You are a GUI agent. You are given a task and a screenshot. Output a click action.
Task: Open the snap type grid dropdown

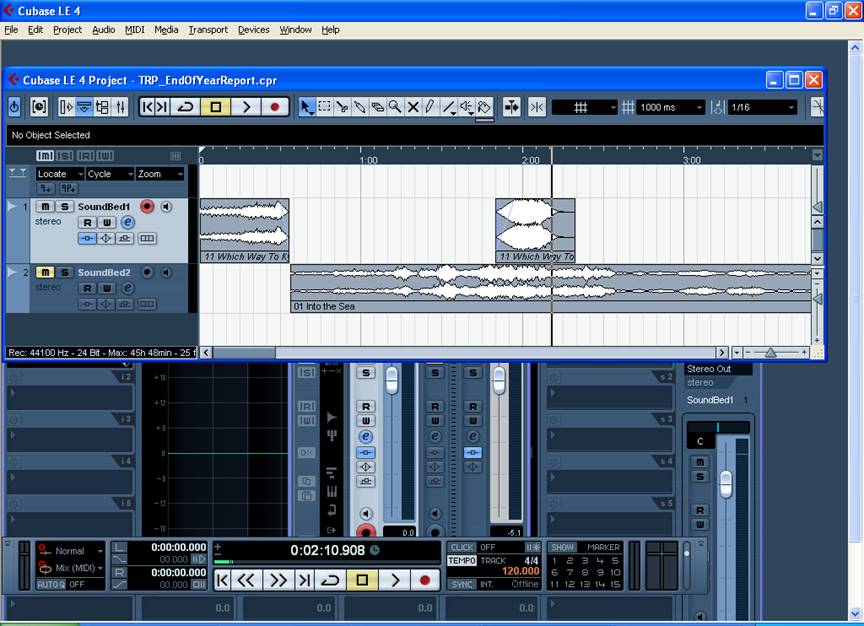tap(584, 107)
